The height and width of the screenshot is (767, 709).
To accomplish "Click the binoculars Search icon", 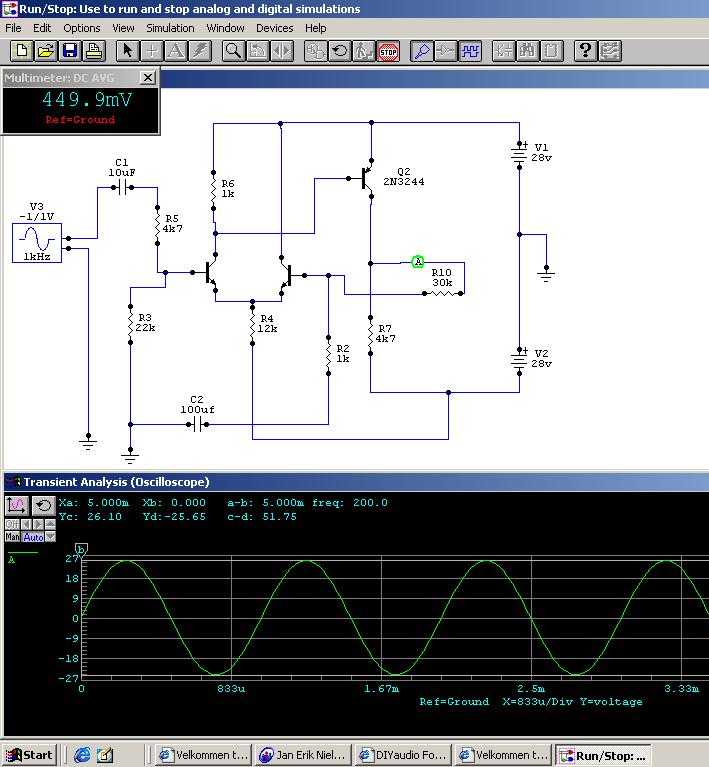I will tap(527, 51).
